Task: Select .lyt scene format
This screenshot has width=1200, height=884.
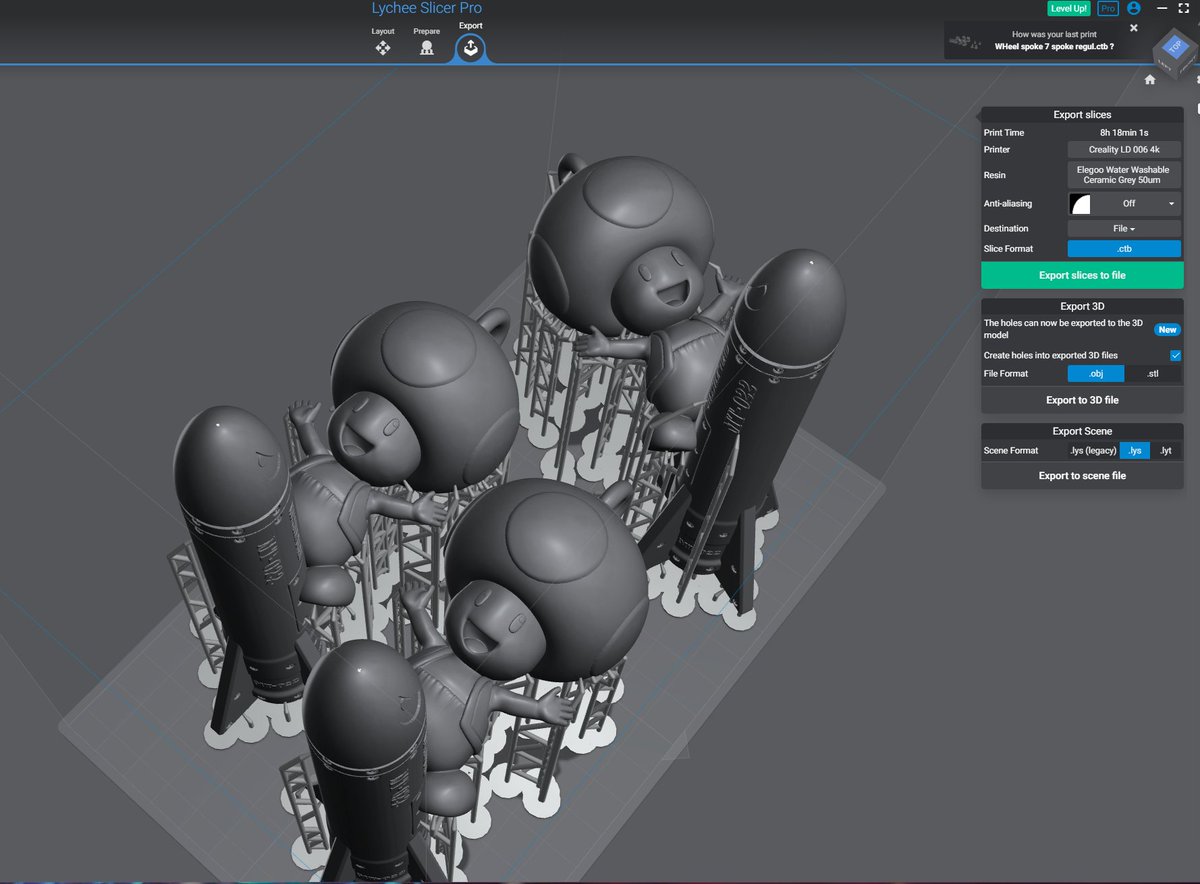Action: point(1165,450)
